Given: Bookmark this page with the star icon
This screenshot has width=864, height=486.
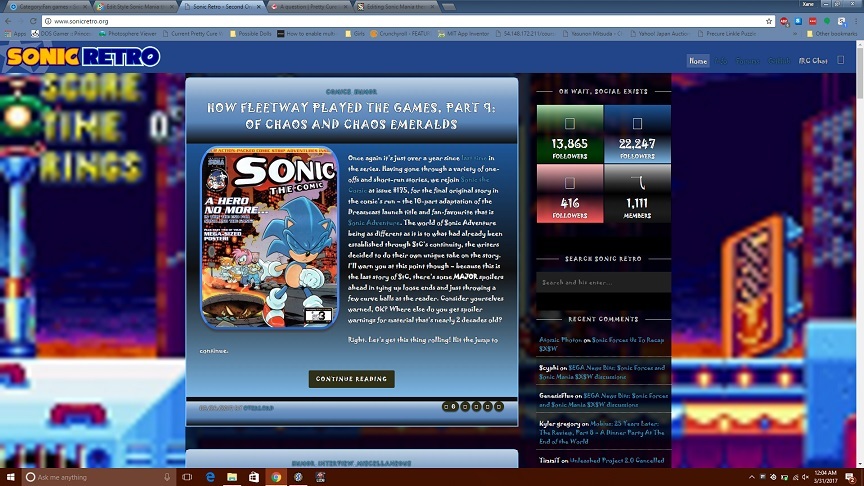Looking at the screenshot, I should [769, 21].
